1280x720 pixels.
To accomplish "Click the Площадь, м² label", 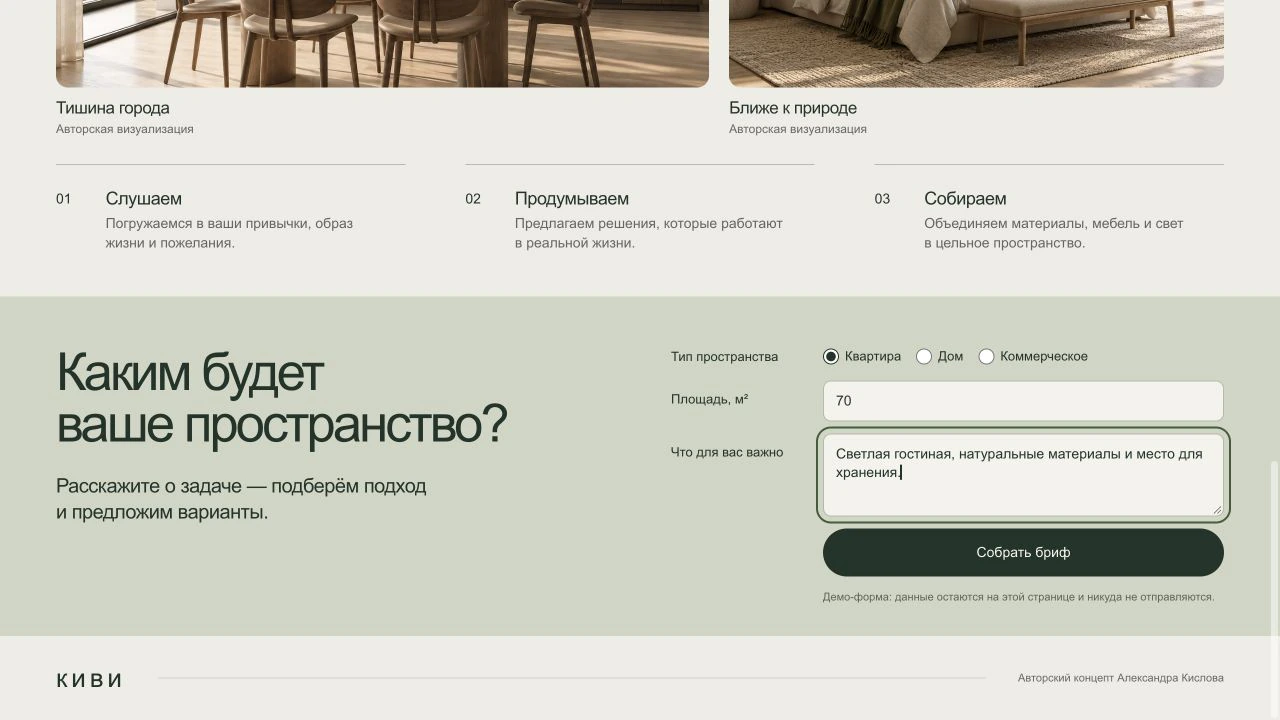I will click(x=710, y=400).
